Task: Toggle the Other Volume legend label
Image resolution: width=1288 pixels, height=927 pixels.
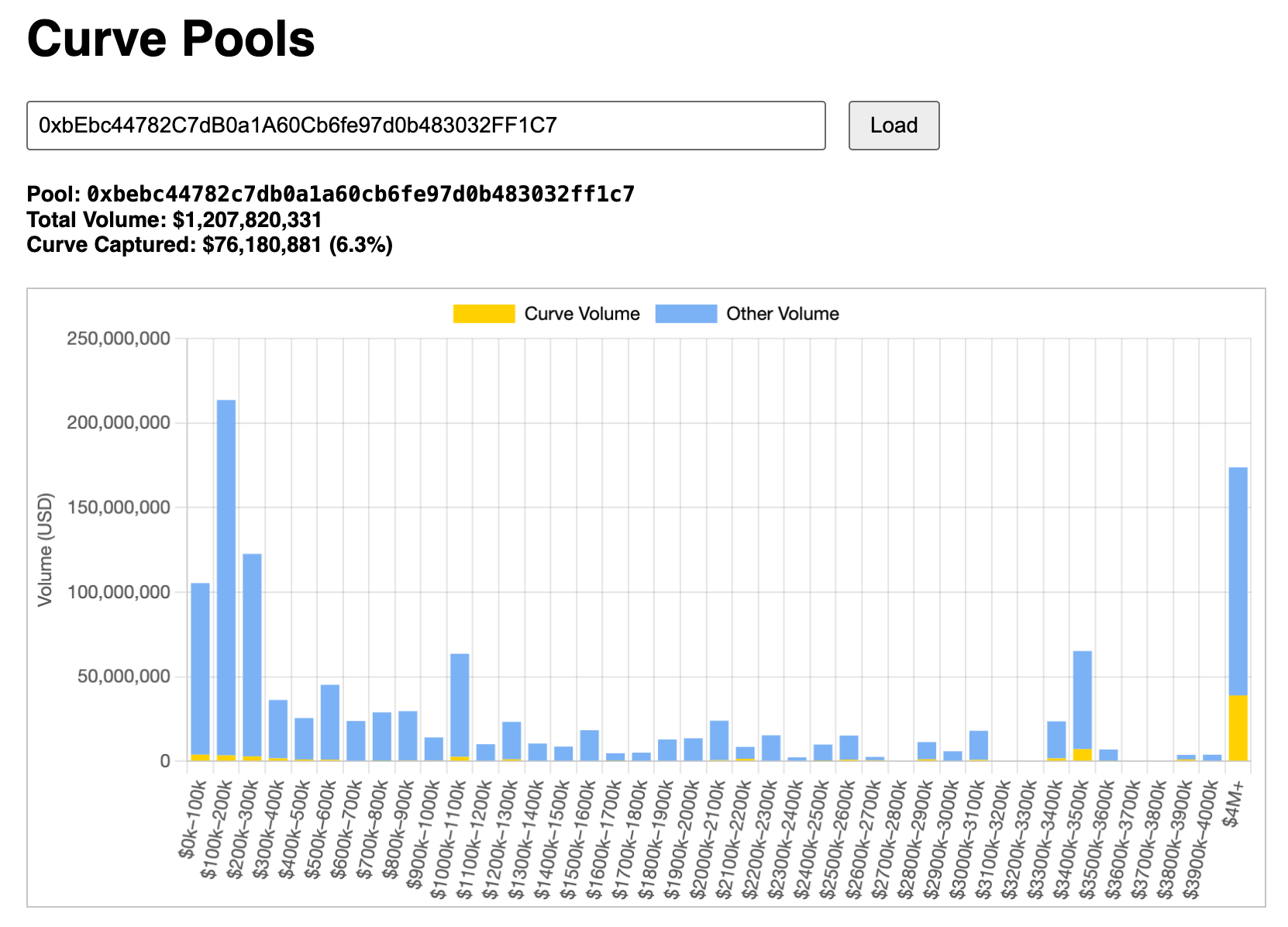Action: [x=782, y=314]
